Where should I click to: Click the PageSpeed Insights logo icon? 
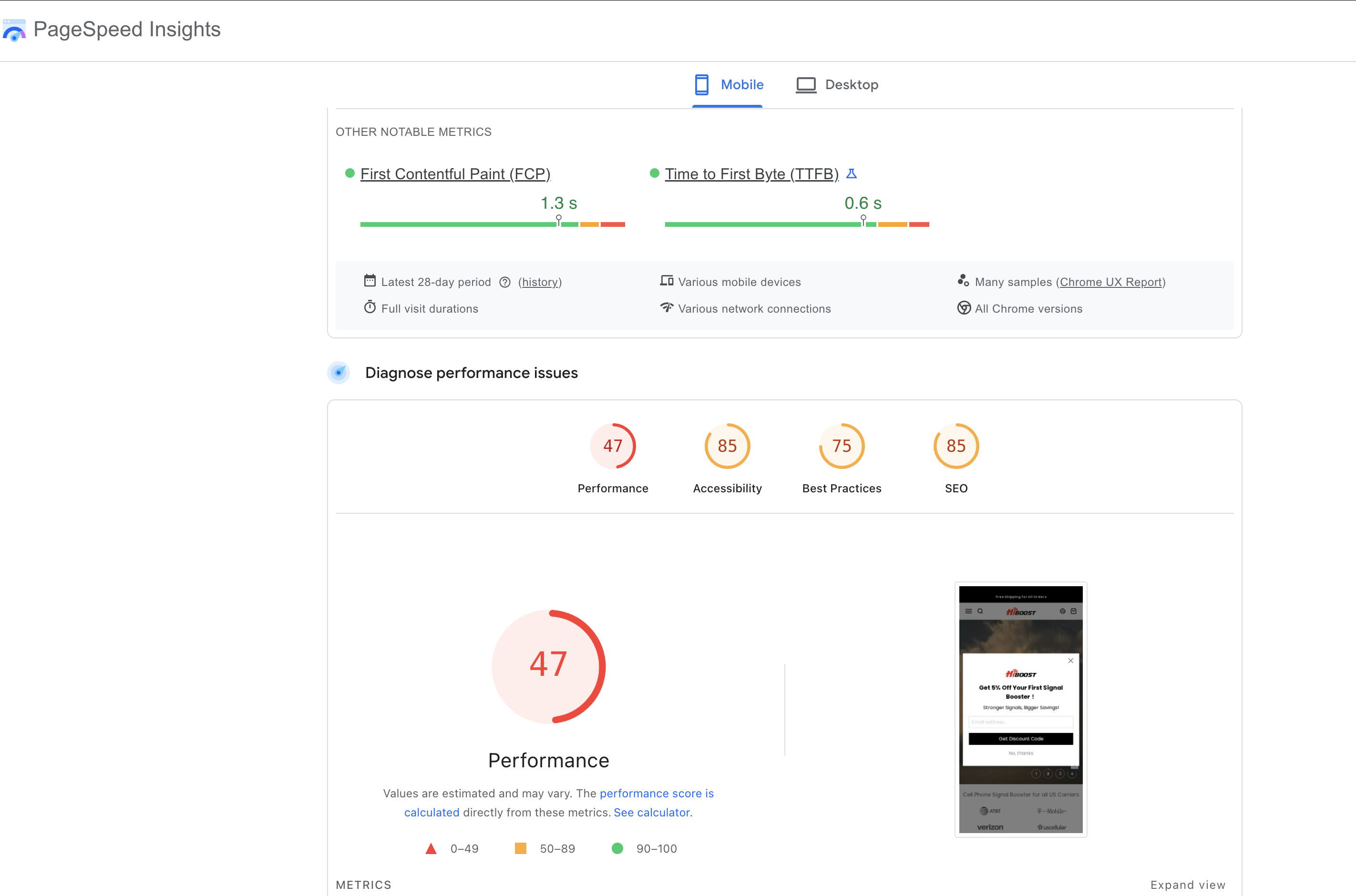pos(14,30)
